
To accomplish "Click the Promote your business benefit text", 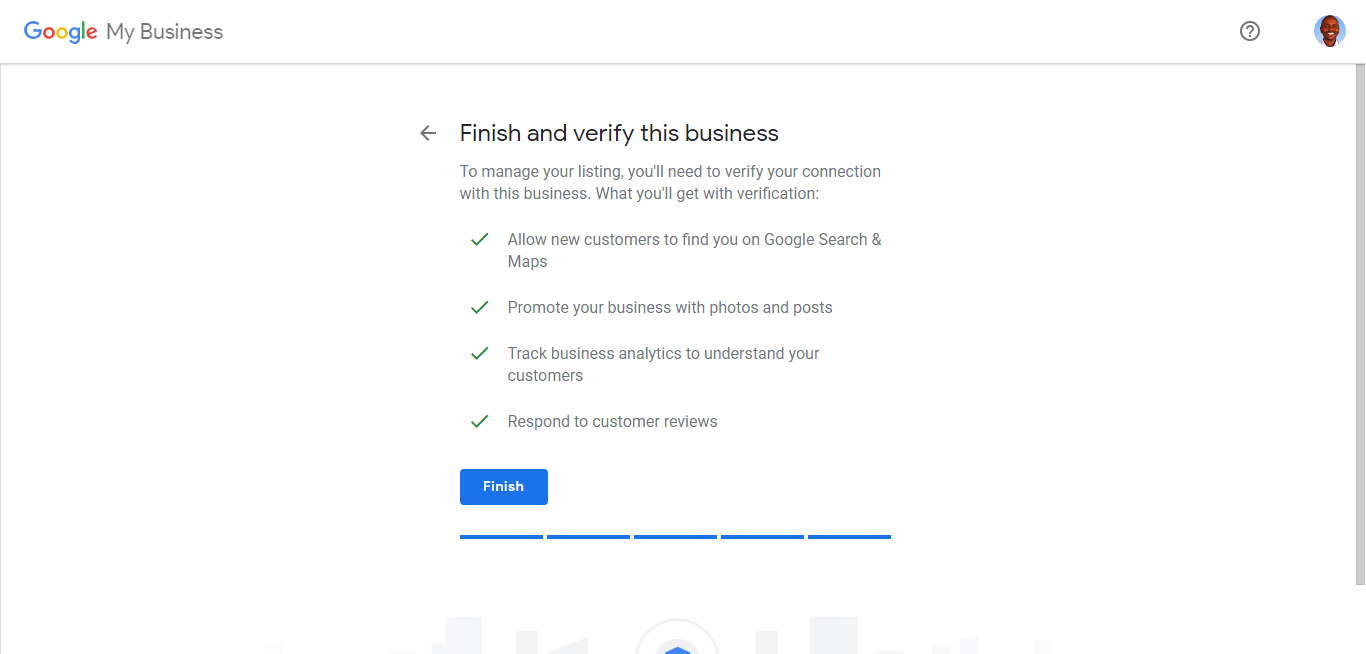I will pyautogui.click(x=670, y=308).
